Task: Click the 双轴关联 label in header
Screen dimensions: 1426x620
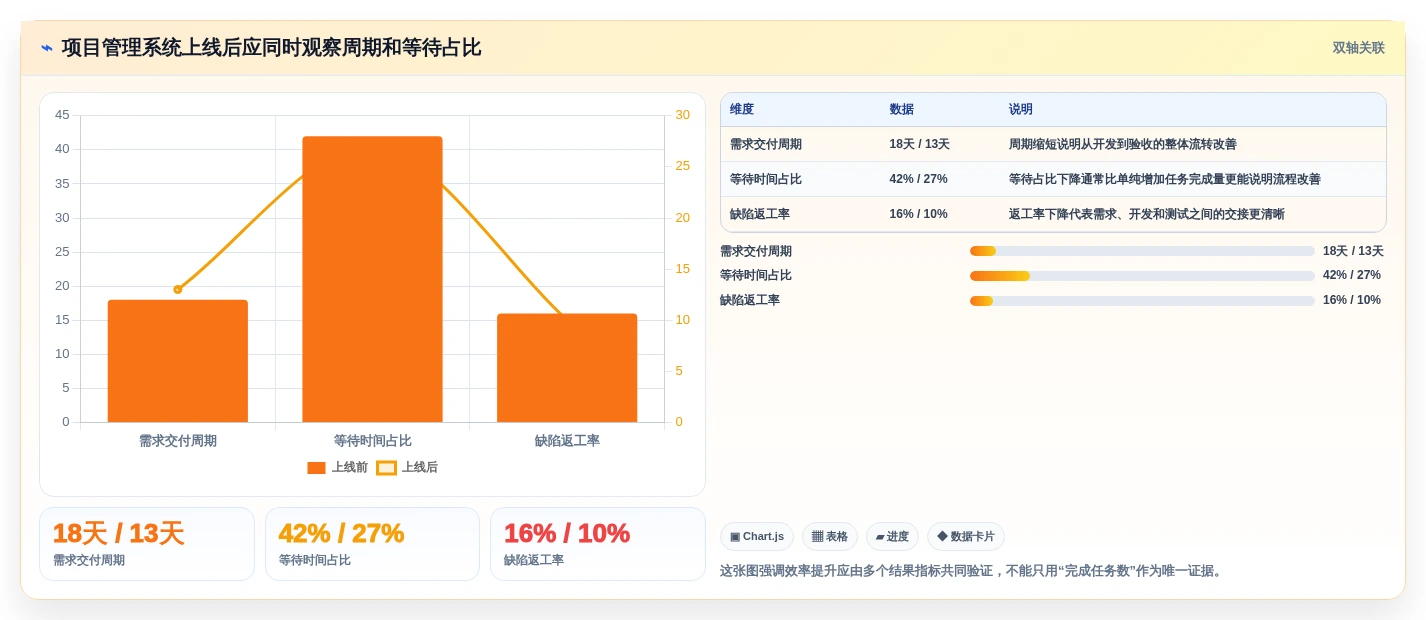Action: click(1358, 48)
